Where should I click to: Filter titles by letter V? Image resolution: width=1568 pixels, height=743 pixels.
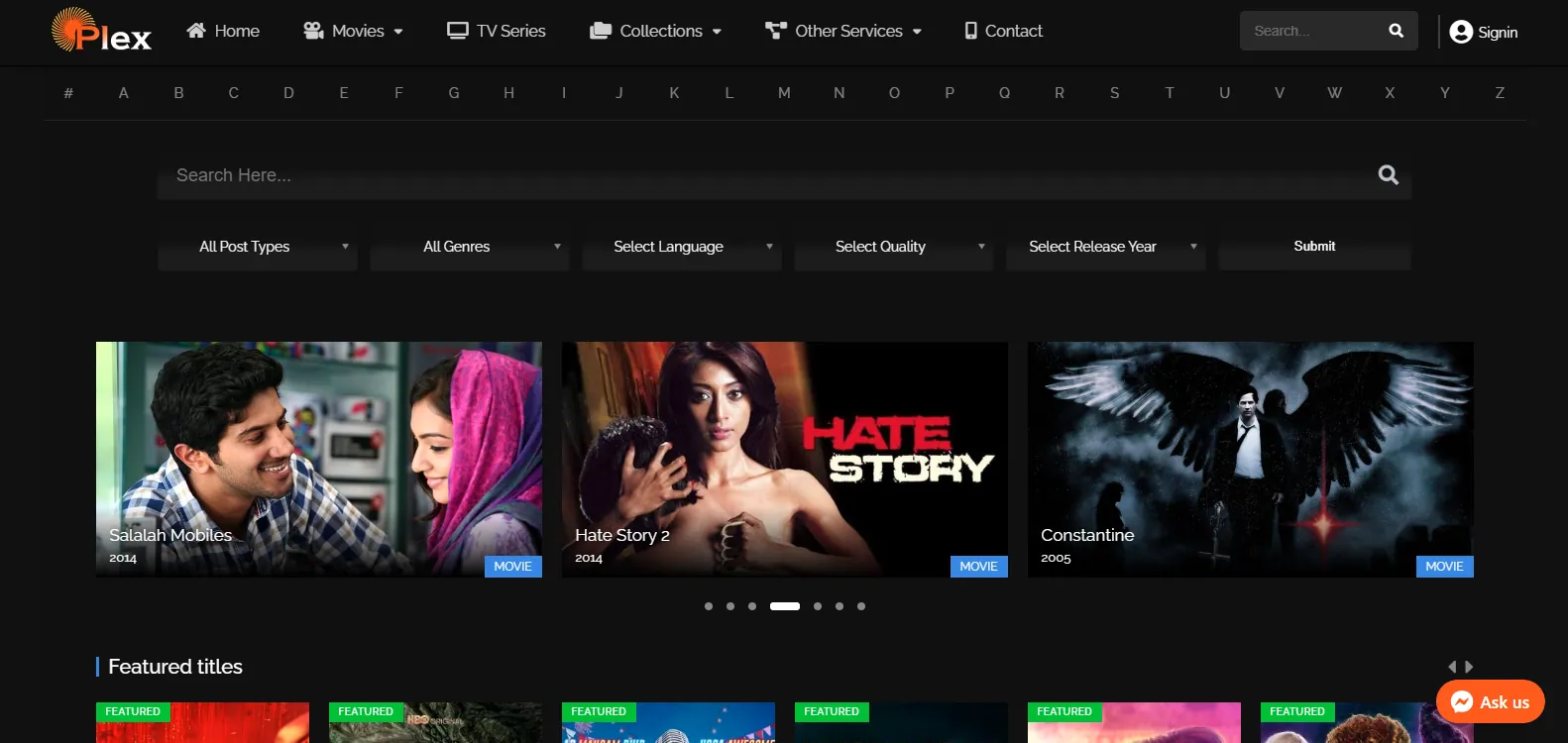point(1280,93)
